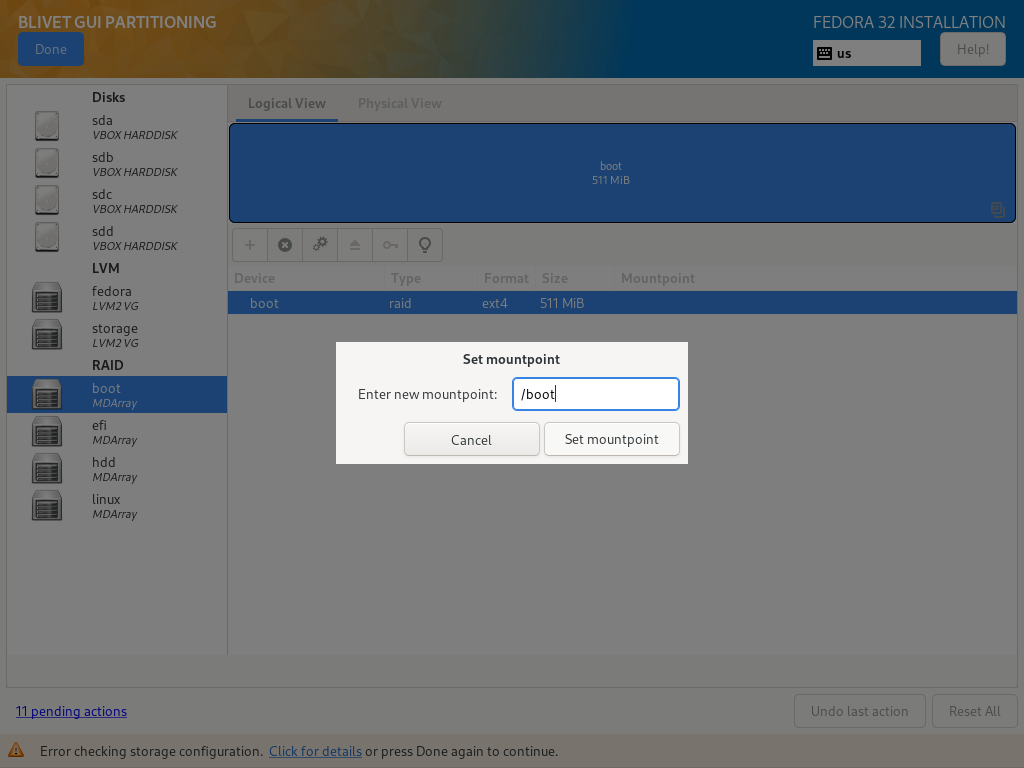Screen dimensions: 1024x768
Task: Click the lightbulb device information icon
Action: pos(425,245)
